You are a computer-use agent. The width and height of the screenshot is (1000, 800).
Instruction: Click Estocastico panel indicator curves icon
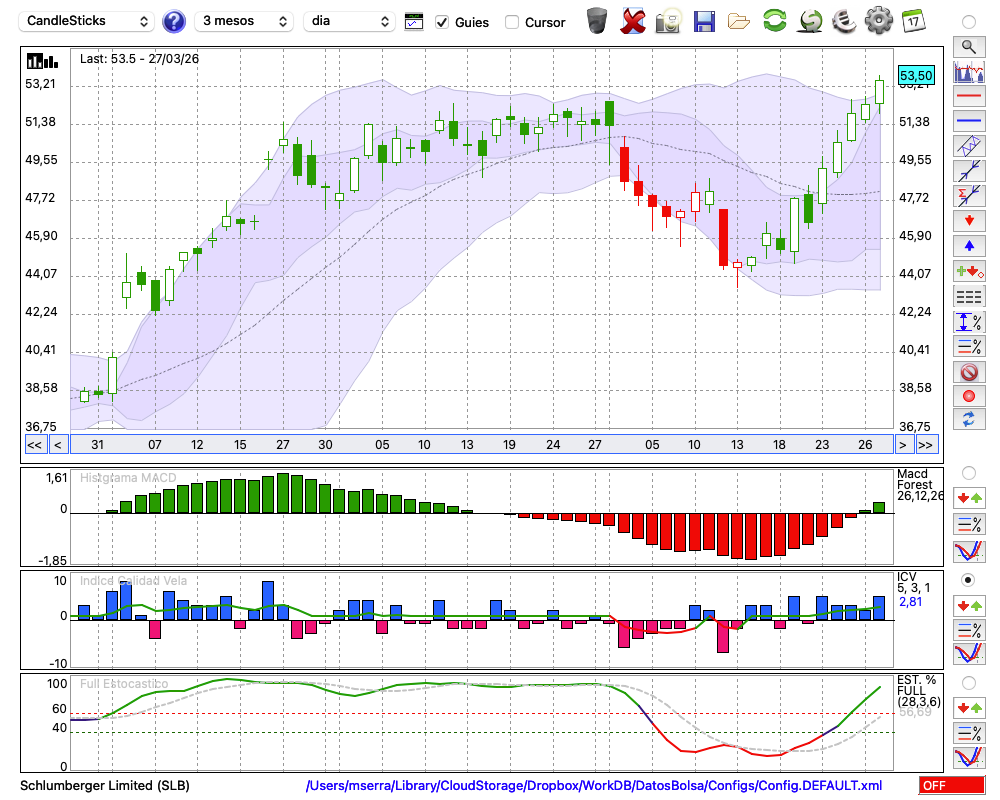969,757
